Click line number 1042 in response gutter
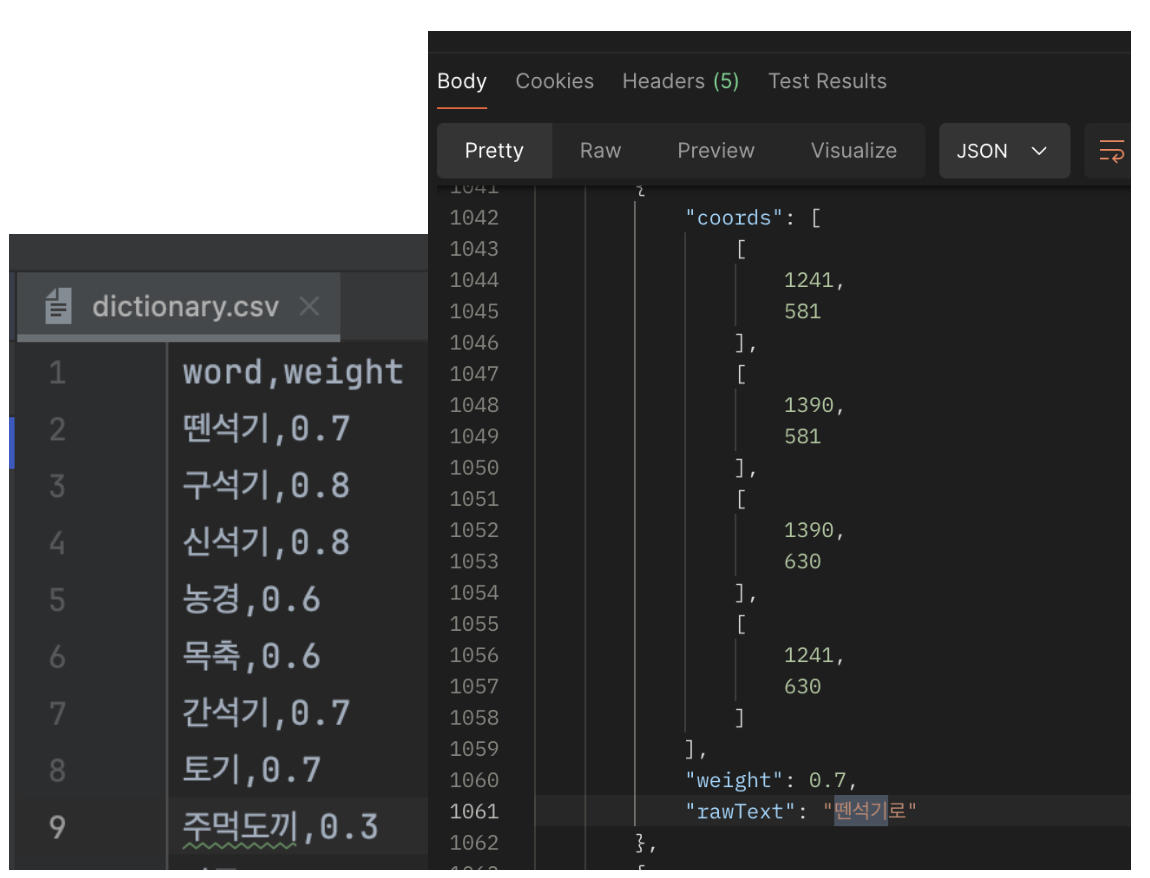 474,218
